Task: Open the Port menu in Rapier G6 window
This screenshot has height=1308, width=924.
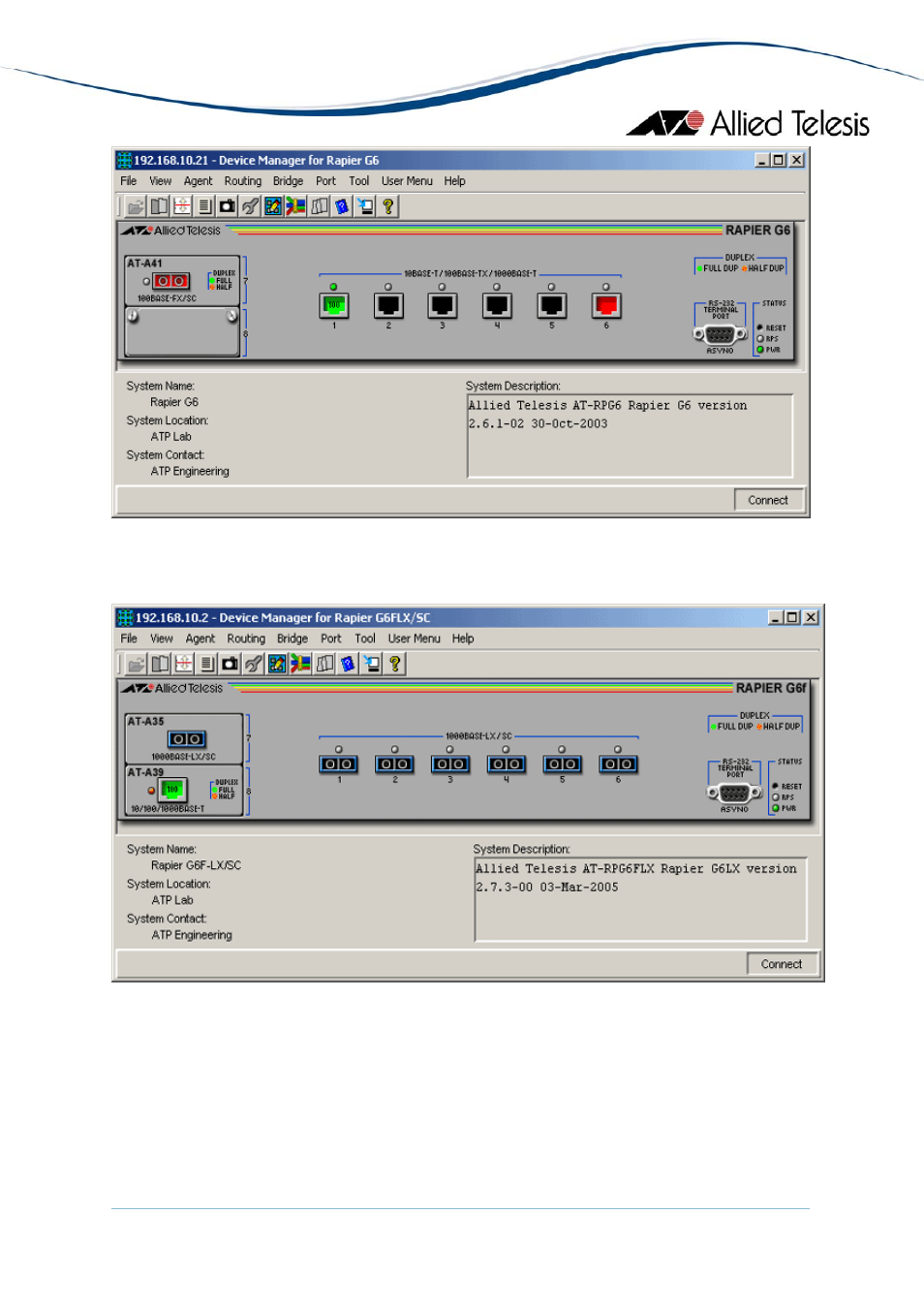Action: [x=325, y=181]
